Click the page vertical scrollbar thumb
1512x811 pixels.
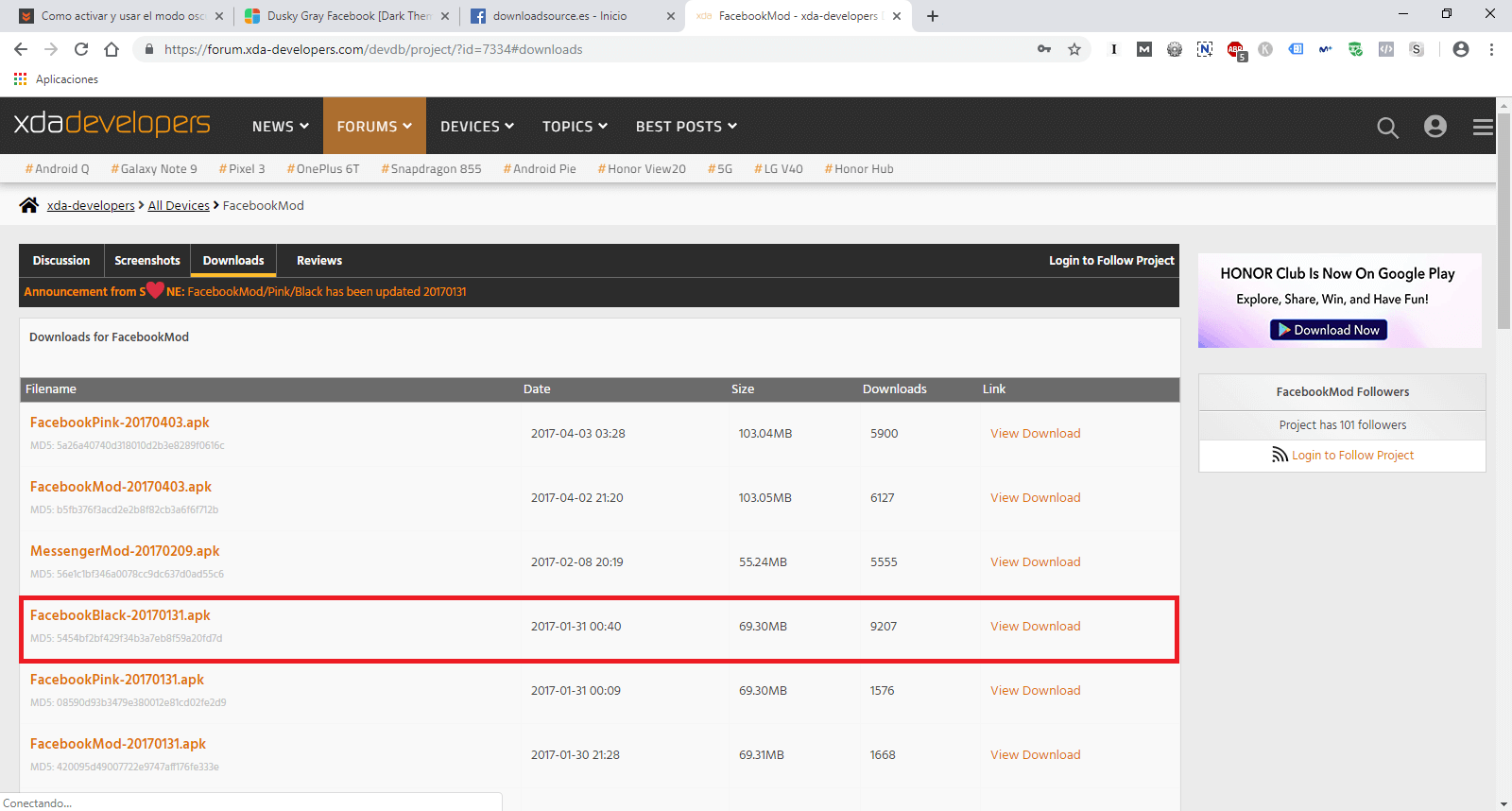pyautogui.click(x=1503, y=221)
